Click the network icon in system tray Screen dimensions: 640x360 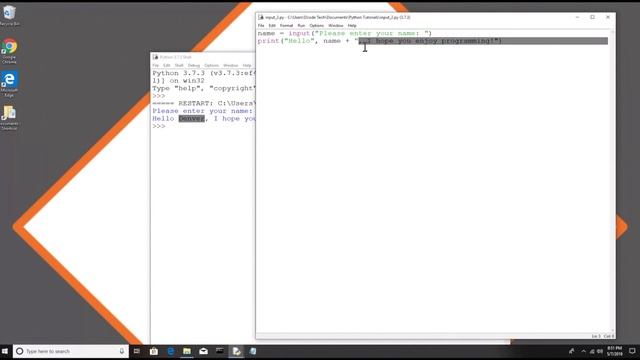click(592, 351)
